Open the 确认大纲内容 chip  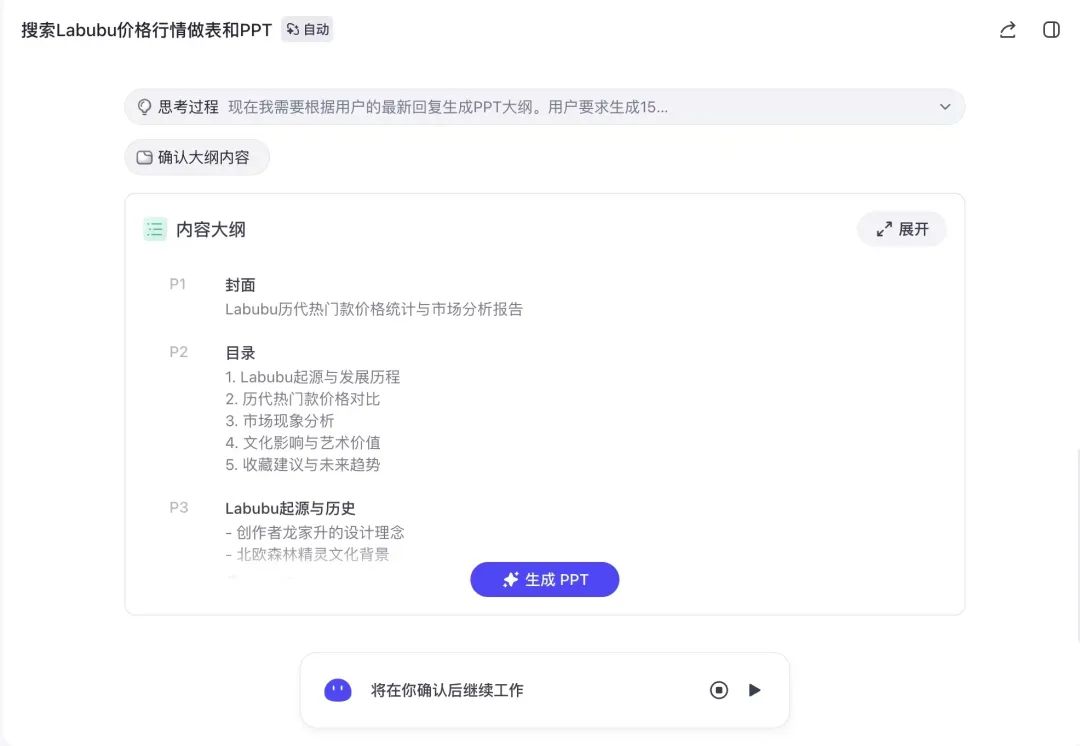pos(197,158)
